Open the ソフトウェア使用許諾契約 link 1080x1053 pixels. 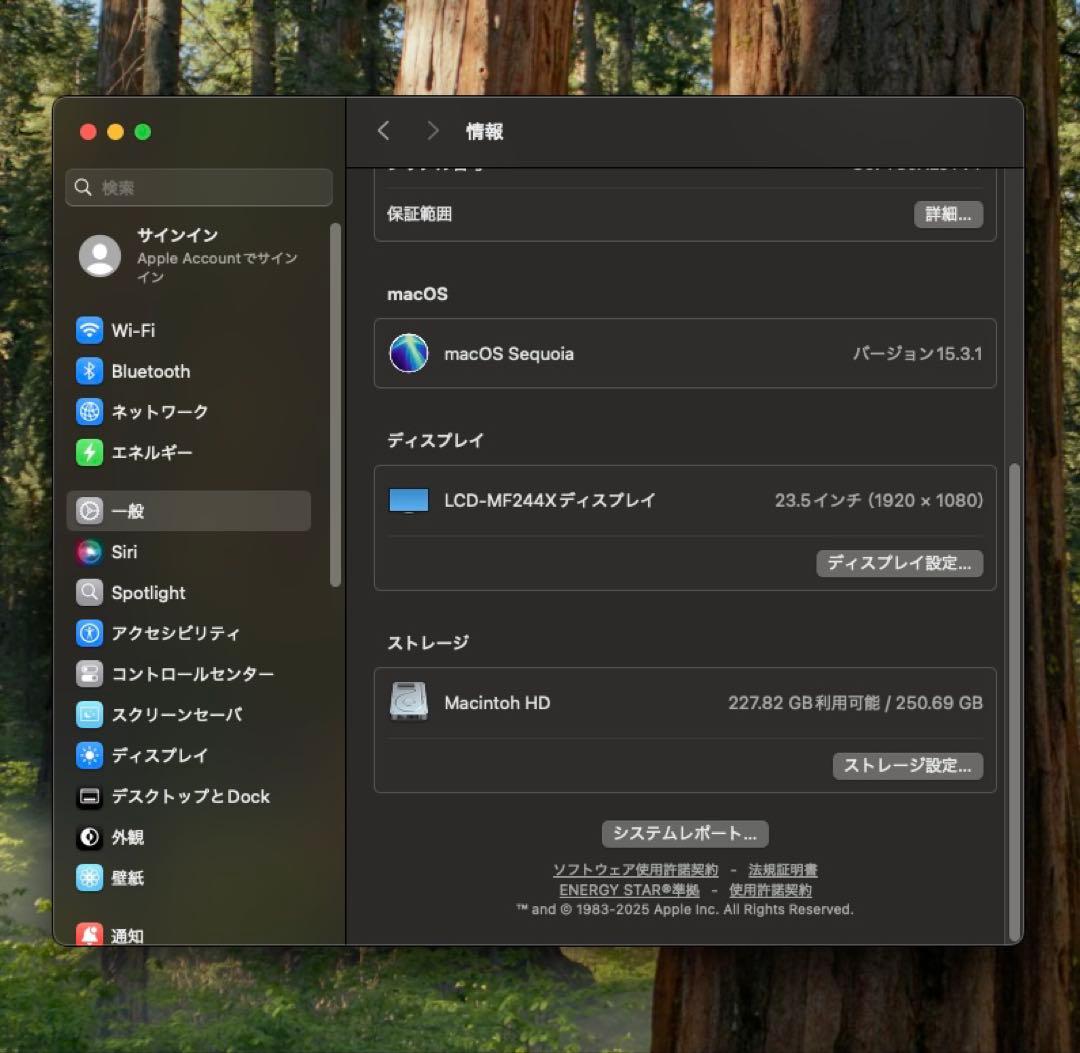(x=635, y=870)
